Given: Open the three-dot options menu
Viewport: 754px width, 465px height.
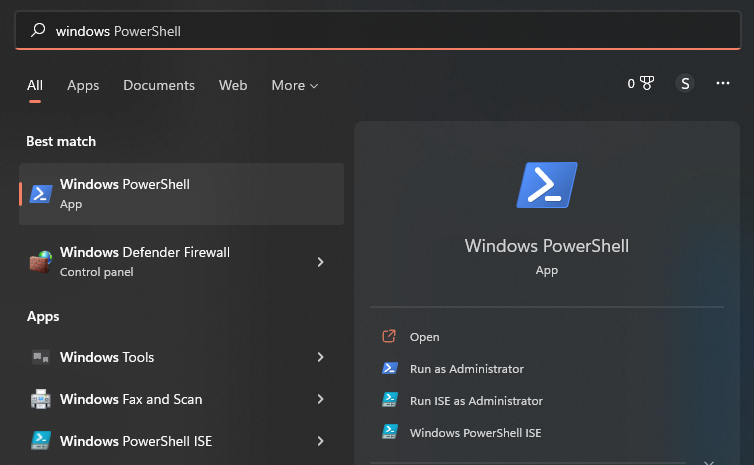Looking at the screenshot, I should point(723,83).
